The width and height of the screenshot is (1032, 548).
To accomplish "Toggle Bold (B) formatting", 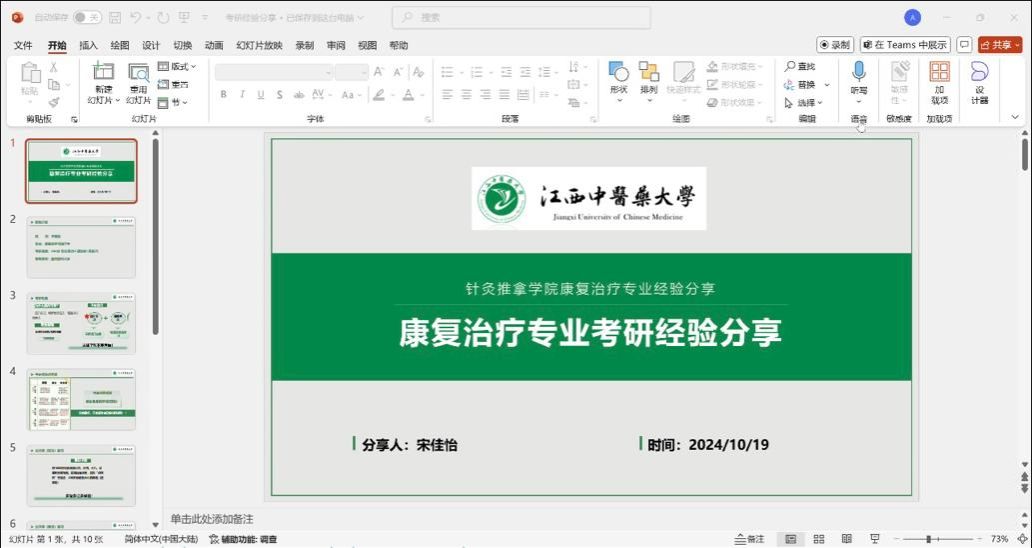I will point(224,95).
